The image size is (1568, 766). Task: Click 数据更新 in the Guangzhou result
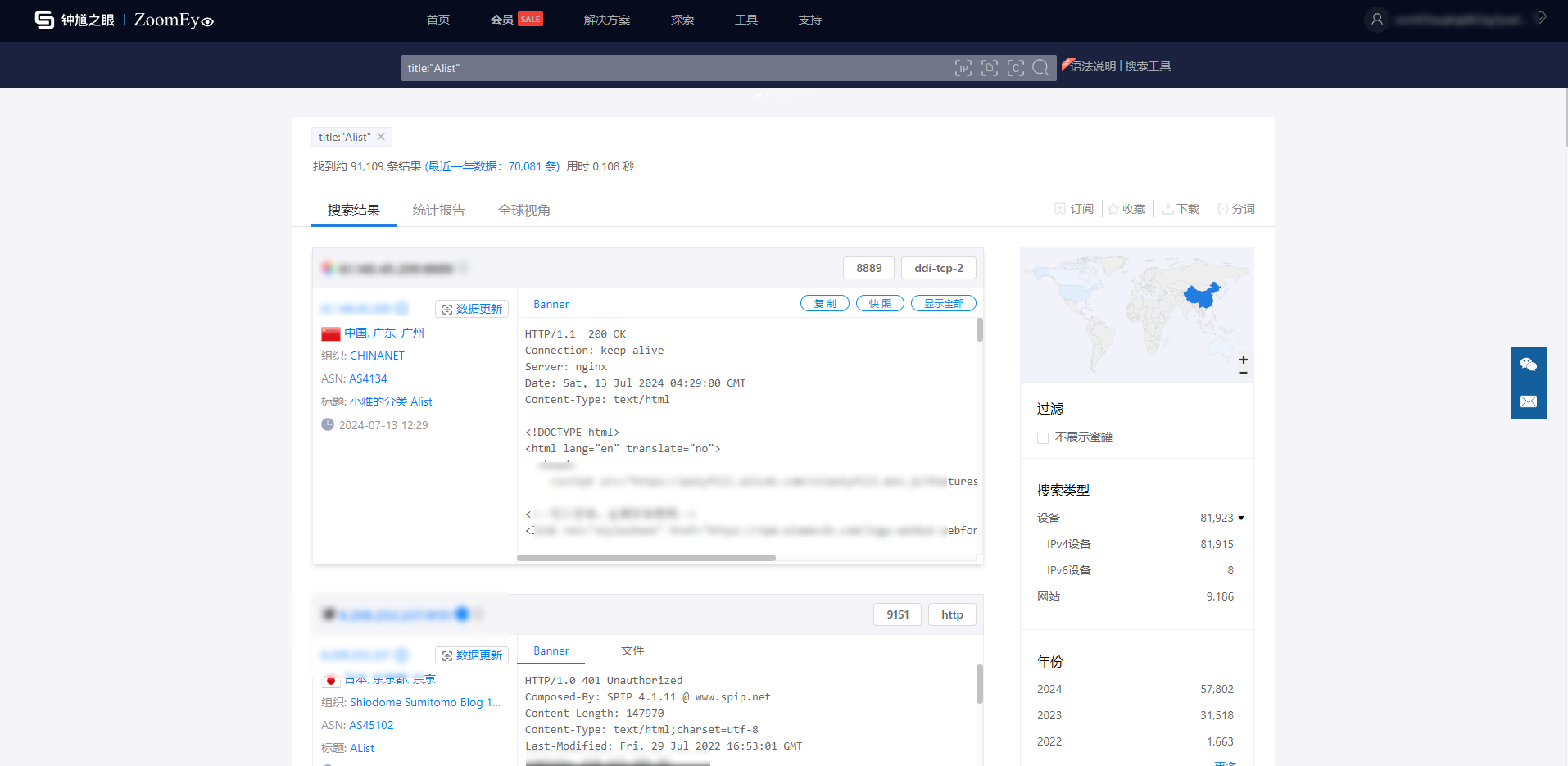coord(472,309)
